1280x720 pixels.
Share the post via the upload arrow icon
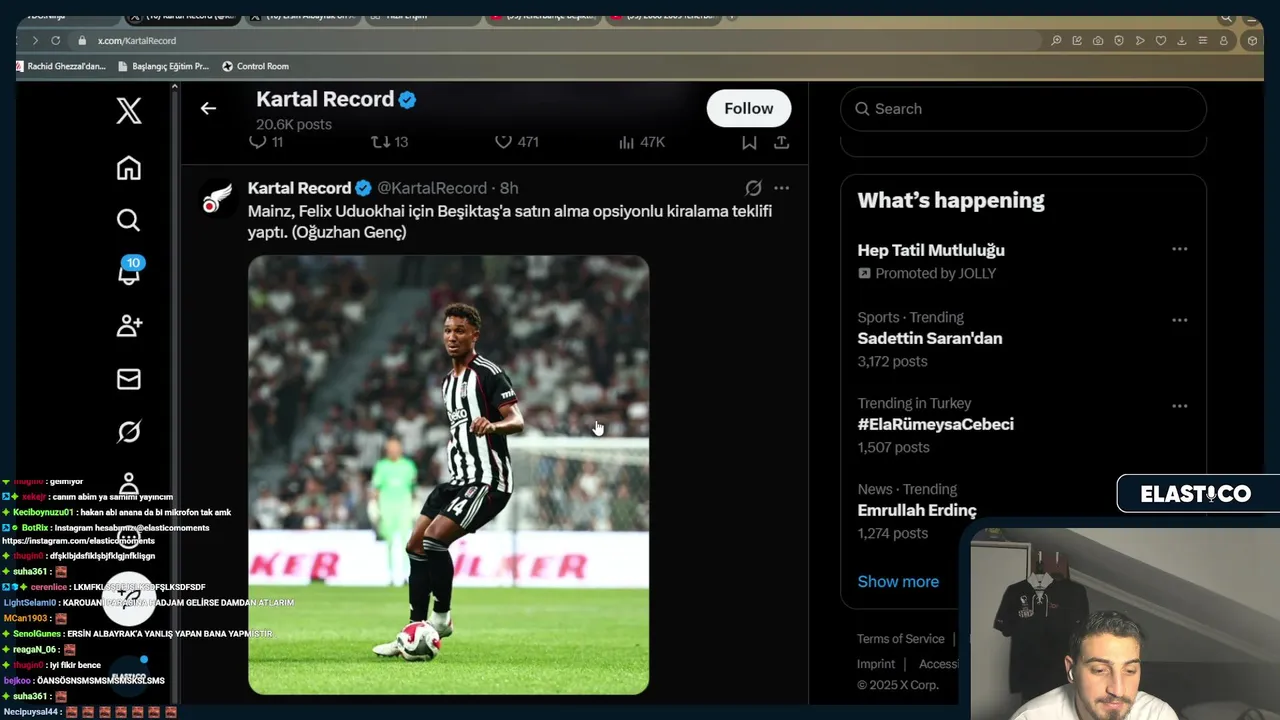click(x=782, y=142)
